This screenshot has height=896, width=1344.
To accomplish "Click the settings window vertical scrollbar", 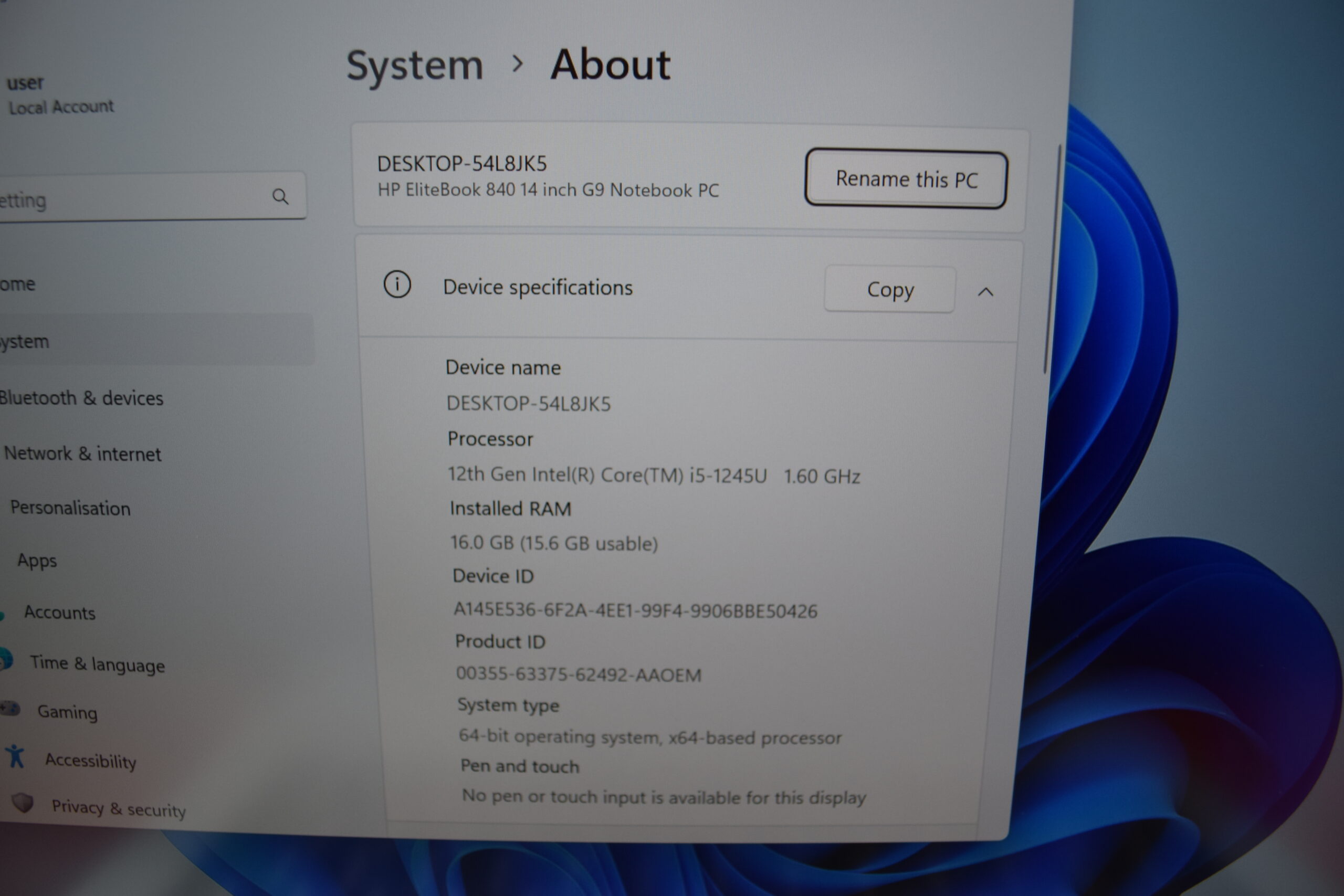I will (1052, 260).
